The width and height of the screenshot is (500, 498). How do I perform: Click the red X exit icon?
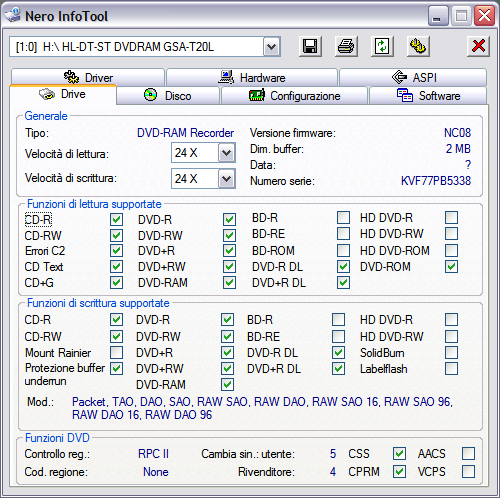tap(478, 46)
